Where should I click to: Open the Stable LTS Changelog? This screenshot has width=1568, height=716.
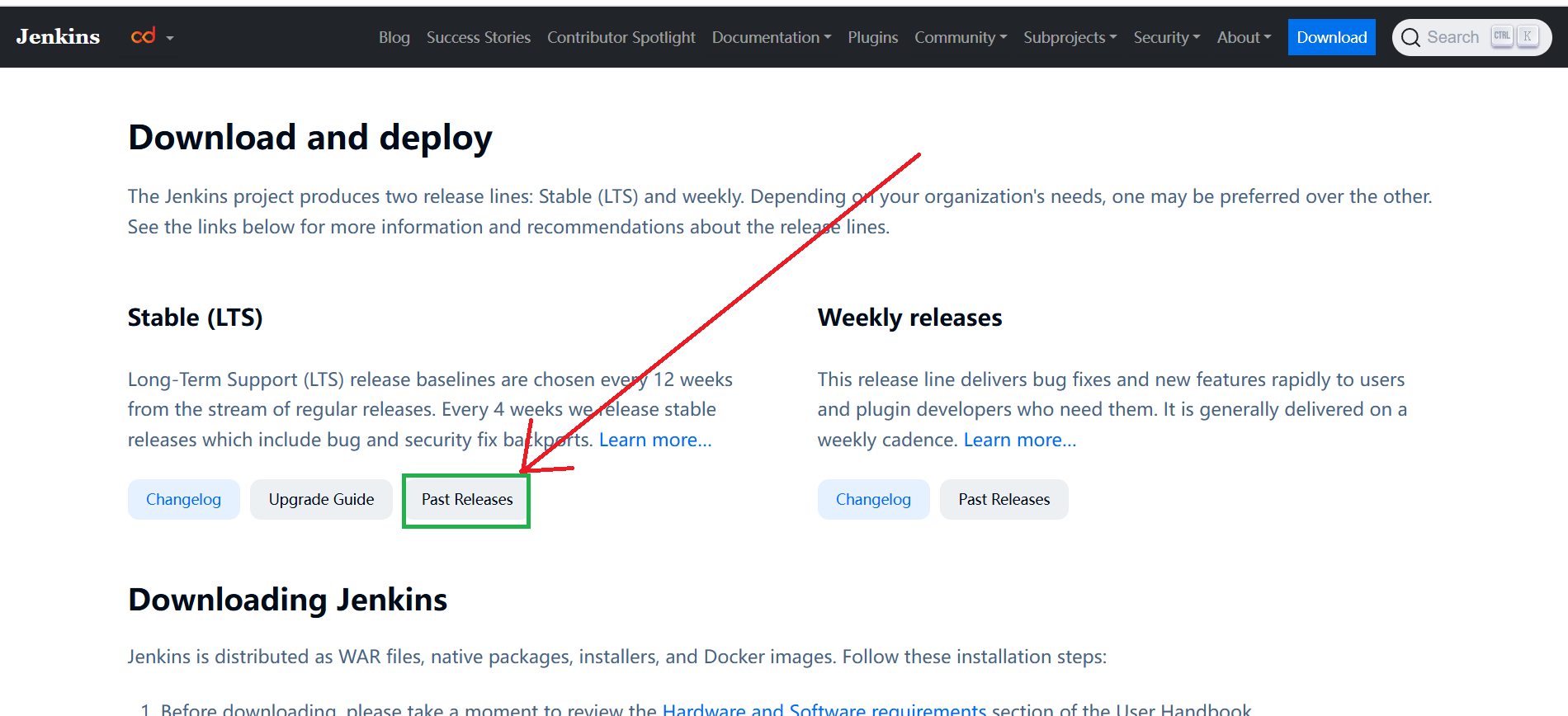184,499
